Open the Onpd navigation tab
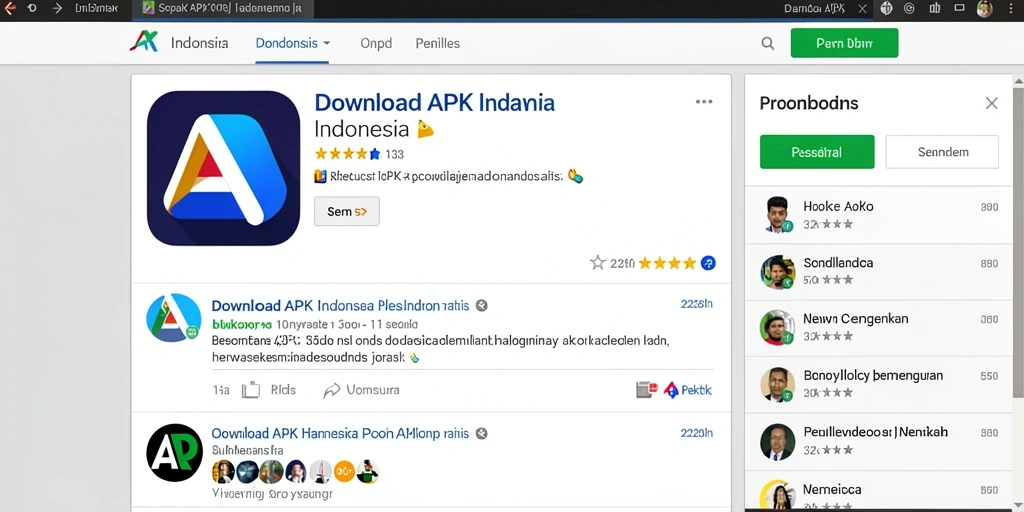Image resolution: width=1024 pixels, height=512 pixels. 376,43
